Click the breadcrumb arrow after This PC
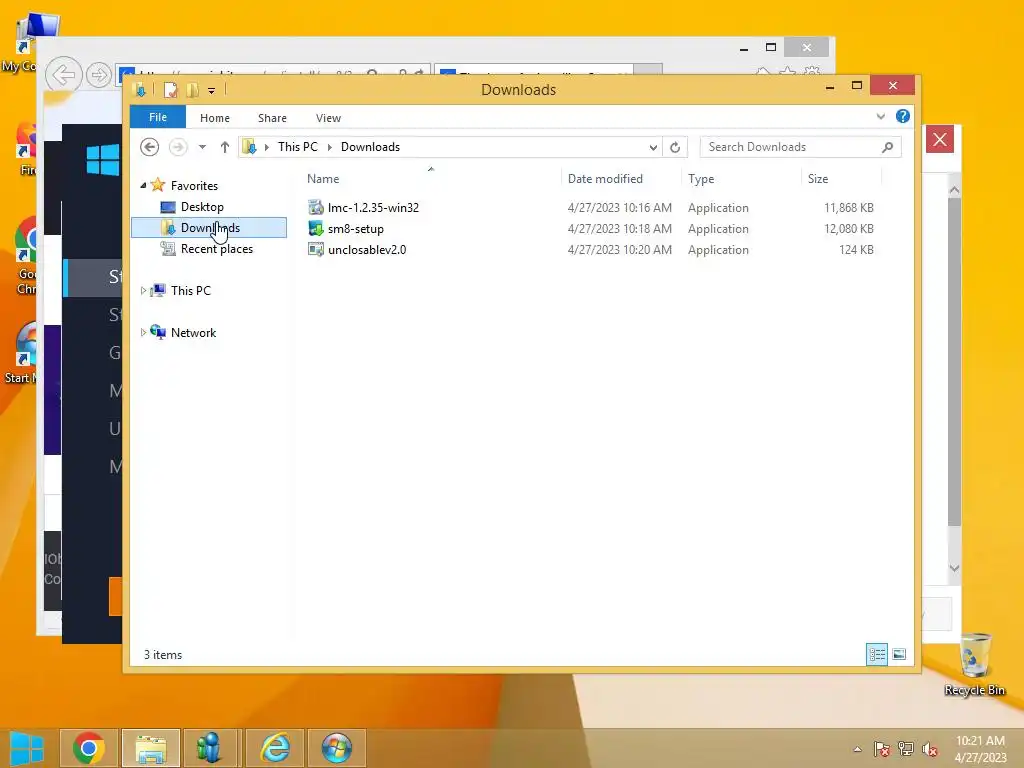The image size is (1024, 768). click(330, 148)
